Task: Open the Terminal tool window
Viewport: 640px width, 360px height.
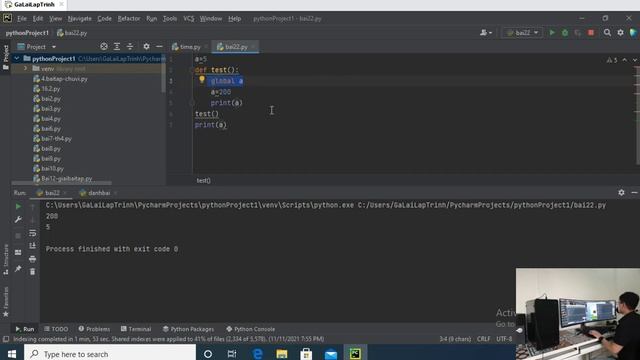Action: click(x=136, y=329)
